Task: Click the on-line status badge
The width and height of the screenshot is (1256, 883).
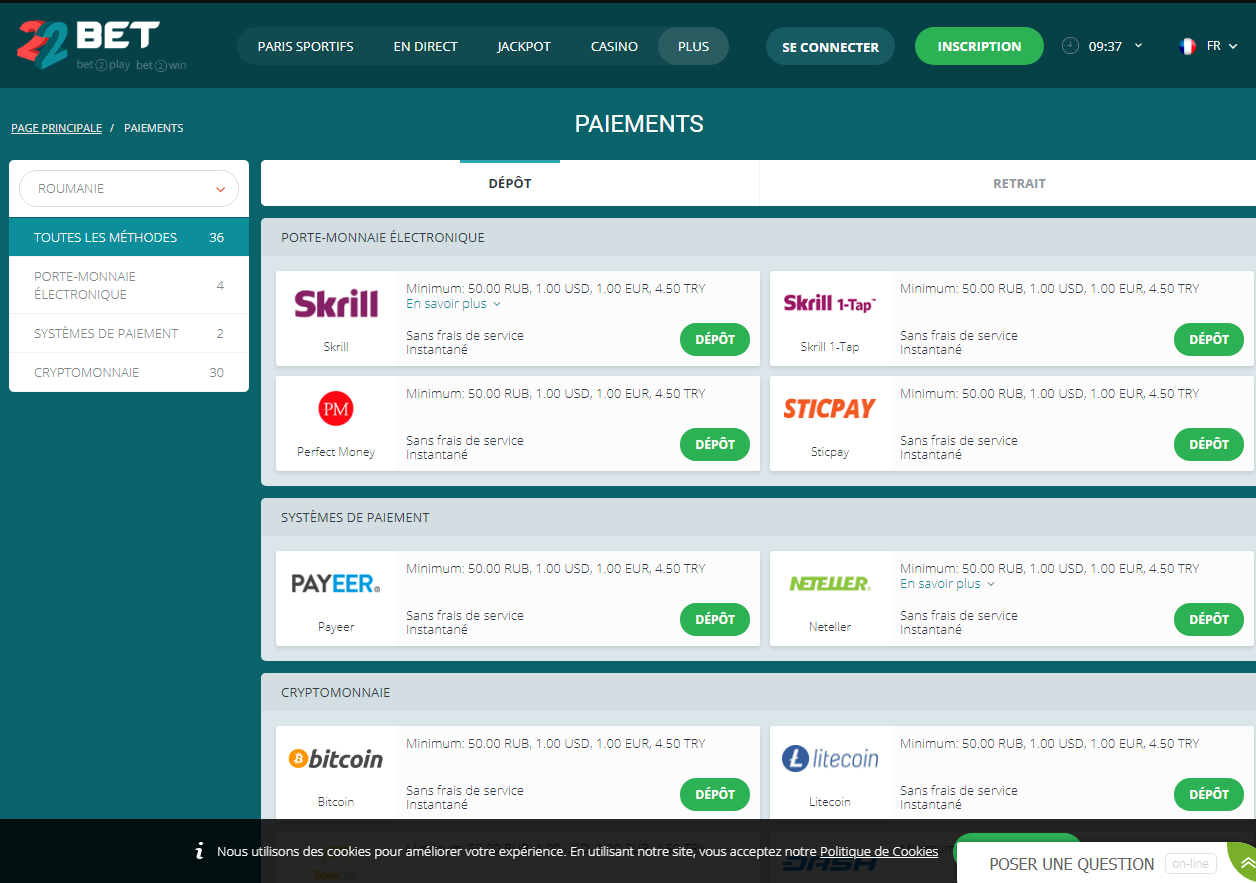Action: pyautogui.click(x=1191, y=864)
